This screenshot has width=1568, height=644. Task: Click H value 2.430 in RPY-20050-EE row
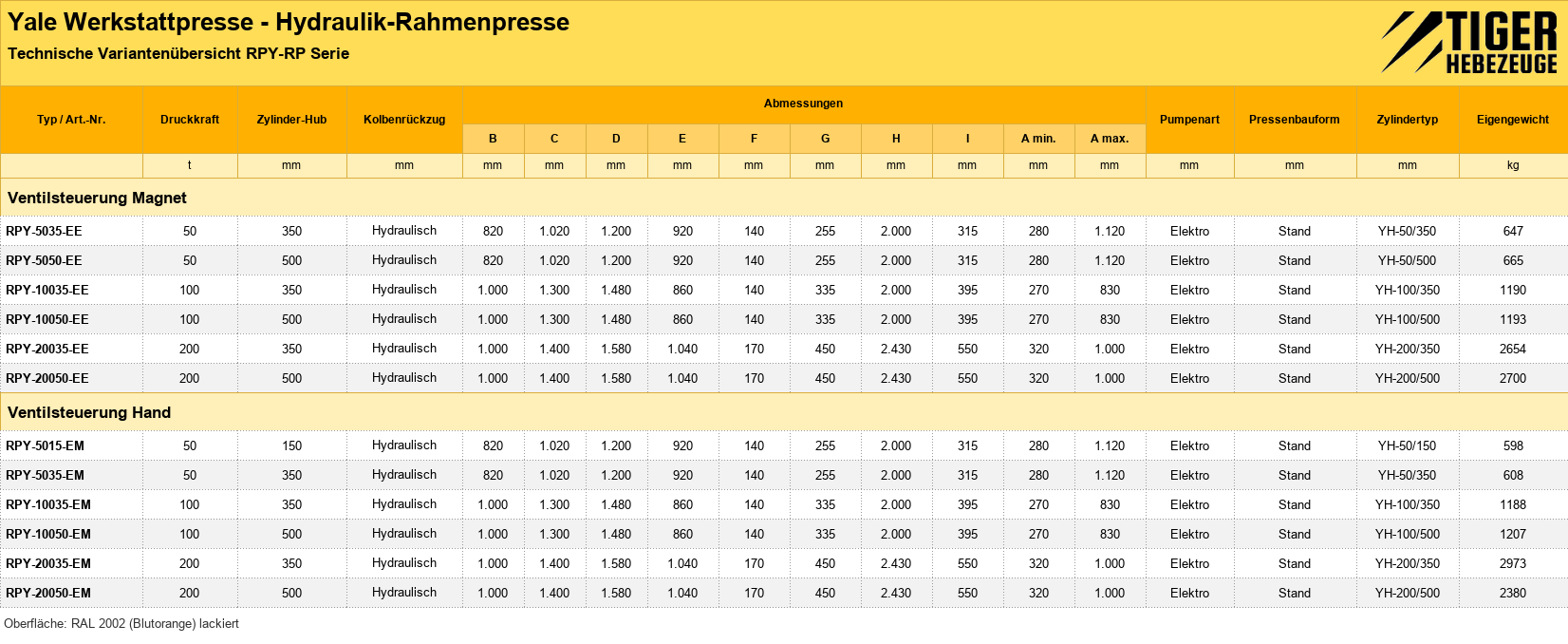[896, 378]
